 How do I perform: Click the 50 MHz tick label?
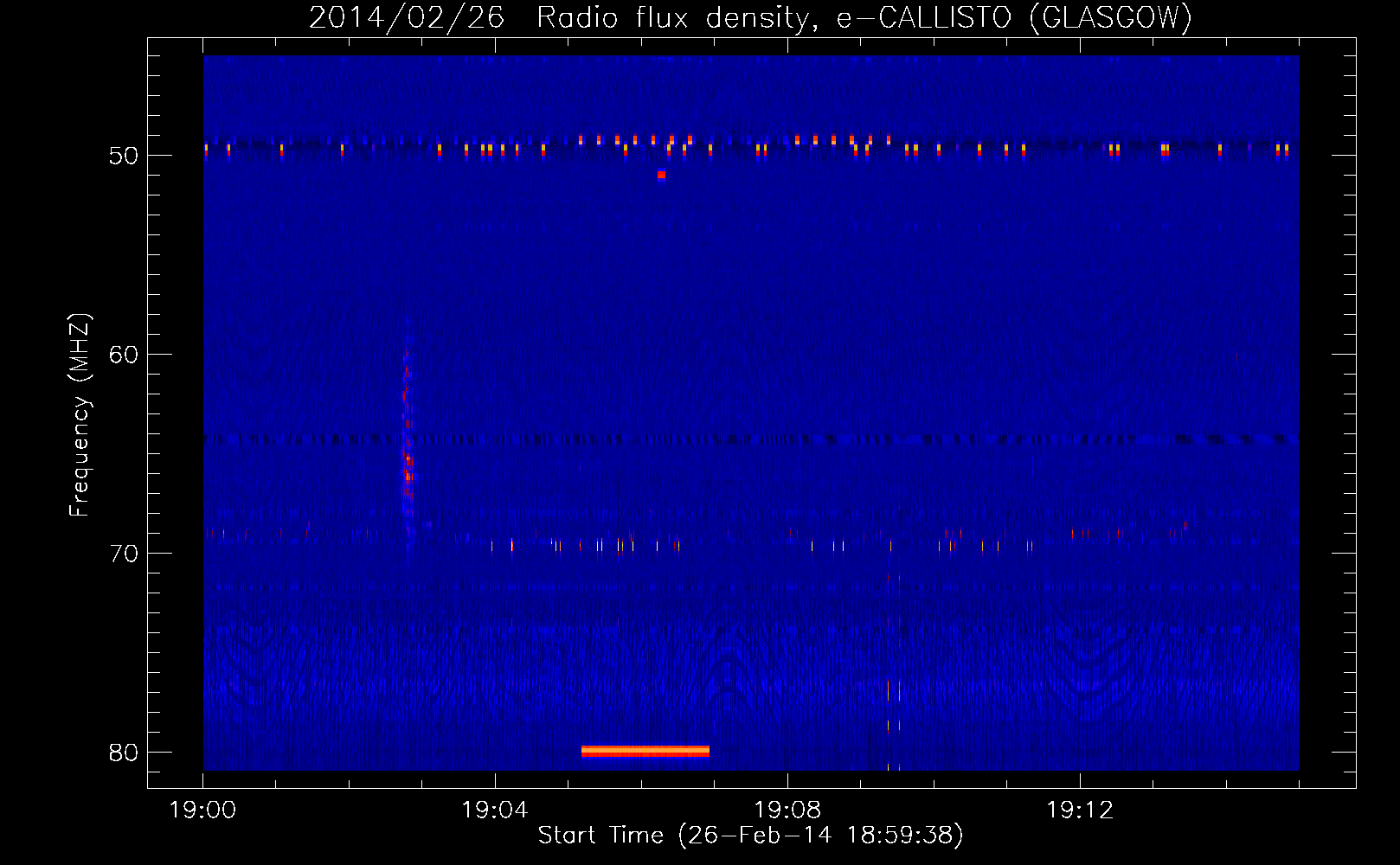pyautogui.click(x=124, y=156)
